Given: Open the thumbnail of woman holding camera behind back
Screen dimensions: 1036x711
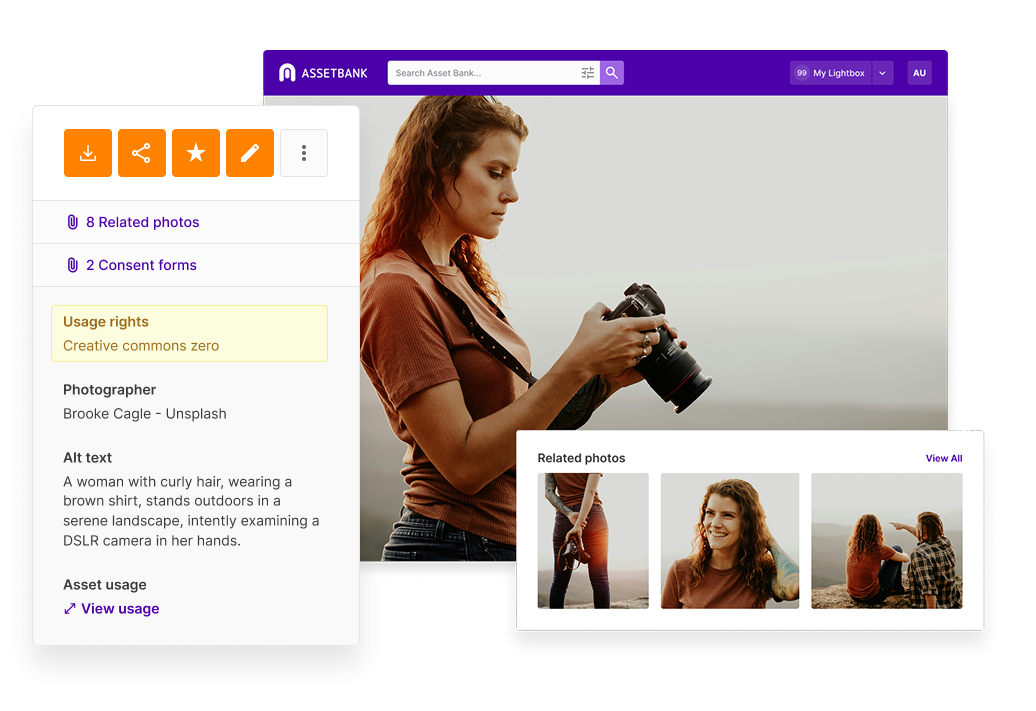Looking at the screenshot, I should click(593, 540).
